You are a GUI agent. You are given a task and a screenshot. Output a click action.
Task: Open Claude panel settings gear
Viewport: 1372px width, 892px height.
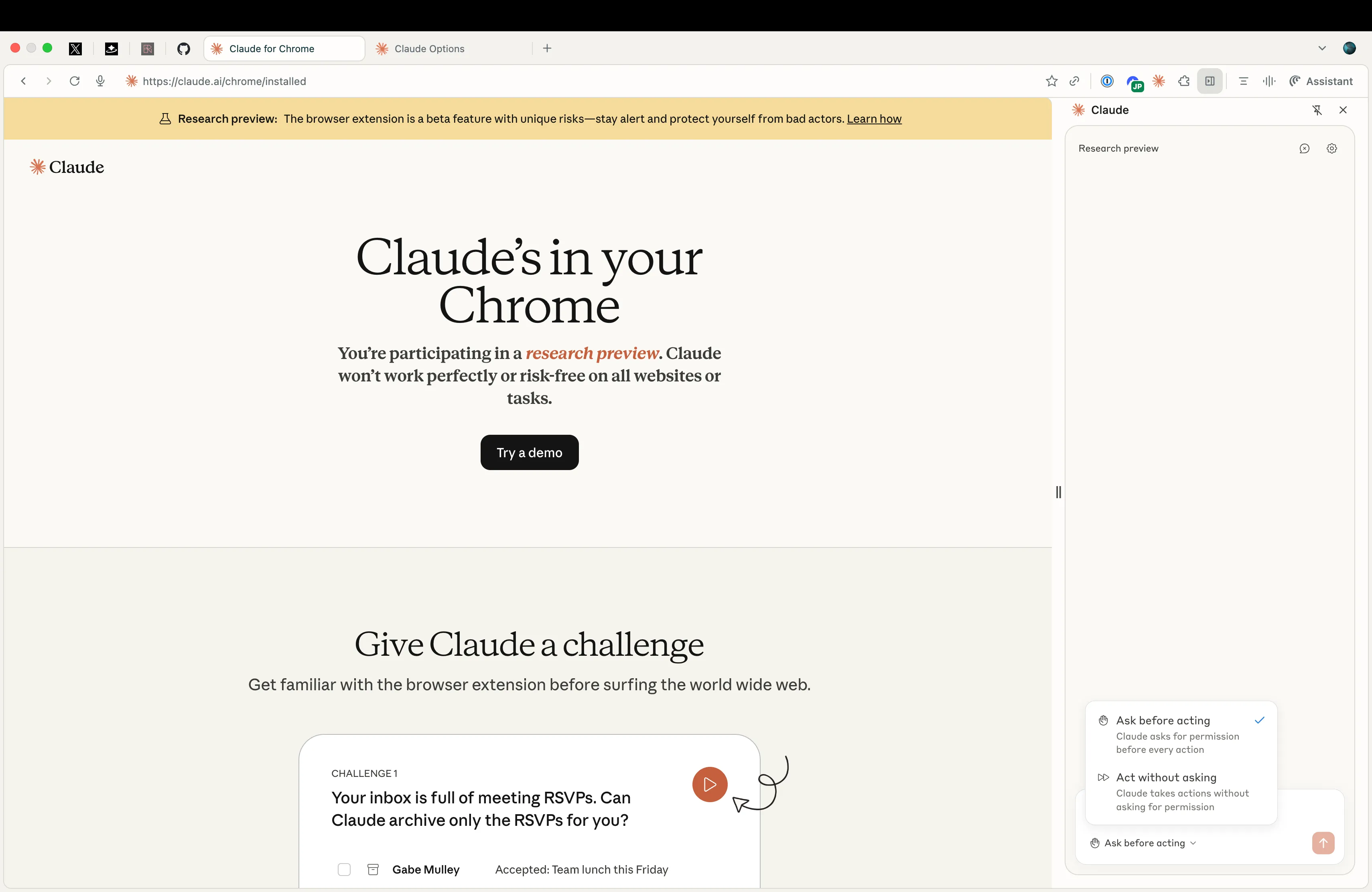[1331, 149]
